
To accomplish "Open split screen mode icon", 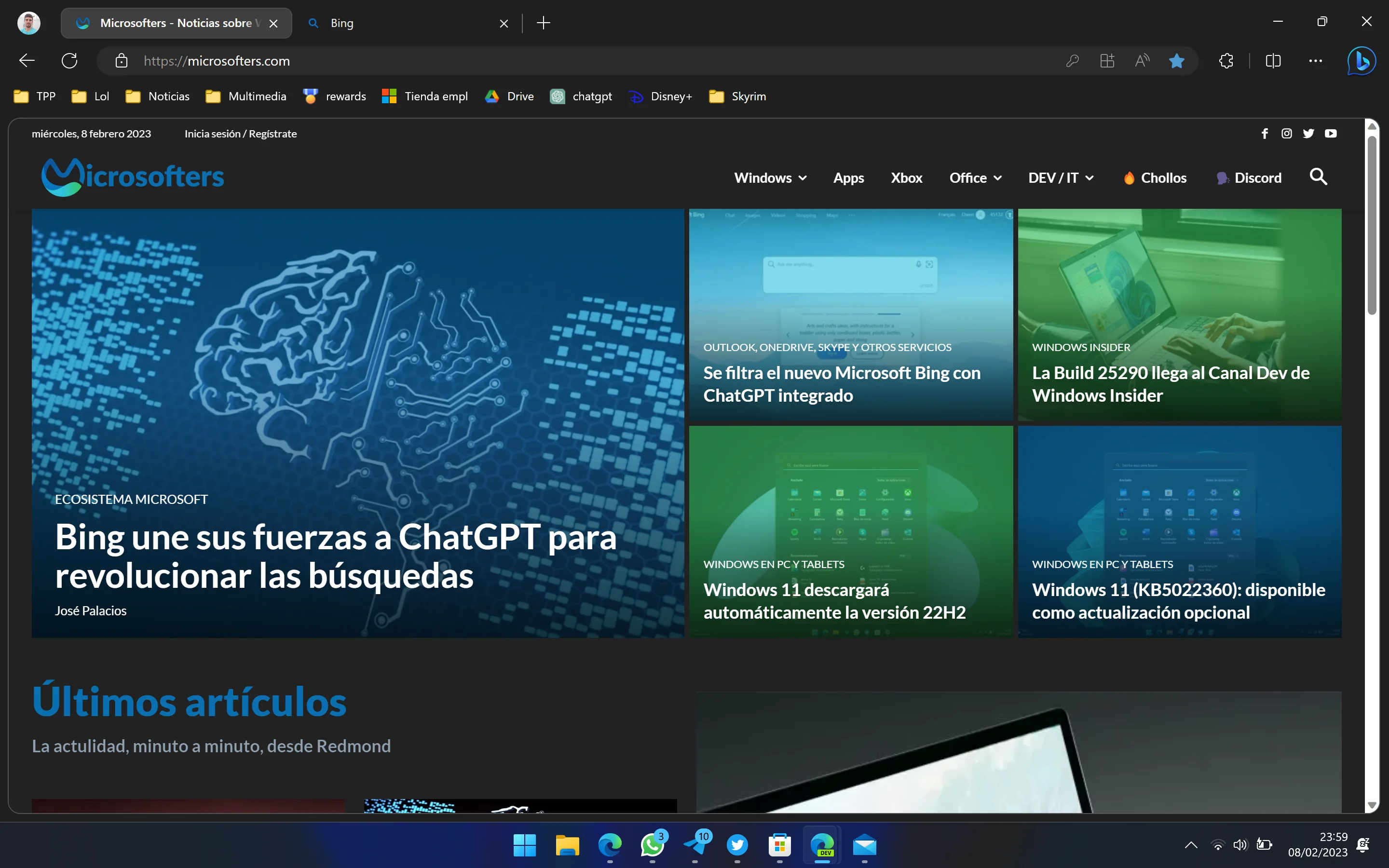I will click(x=1273, y=61).
